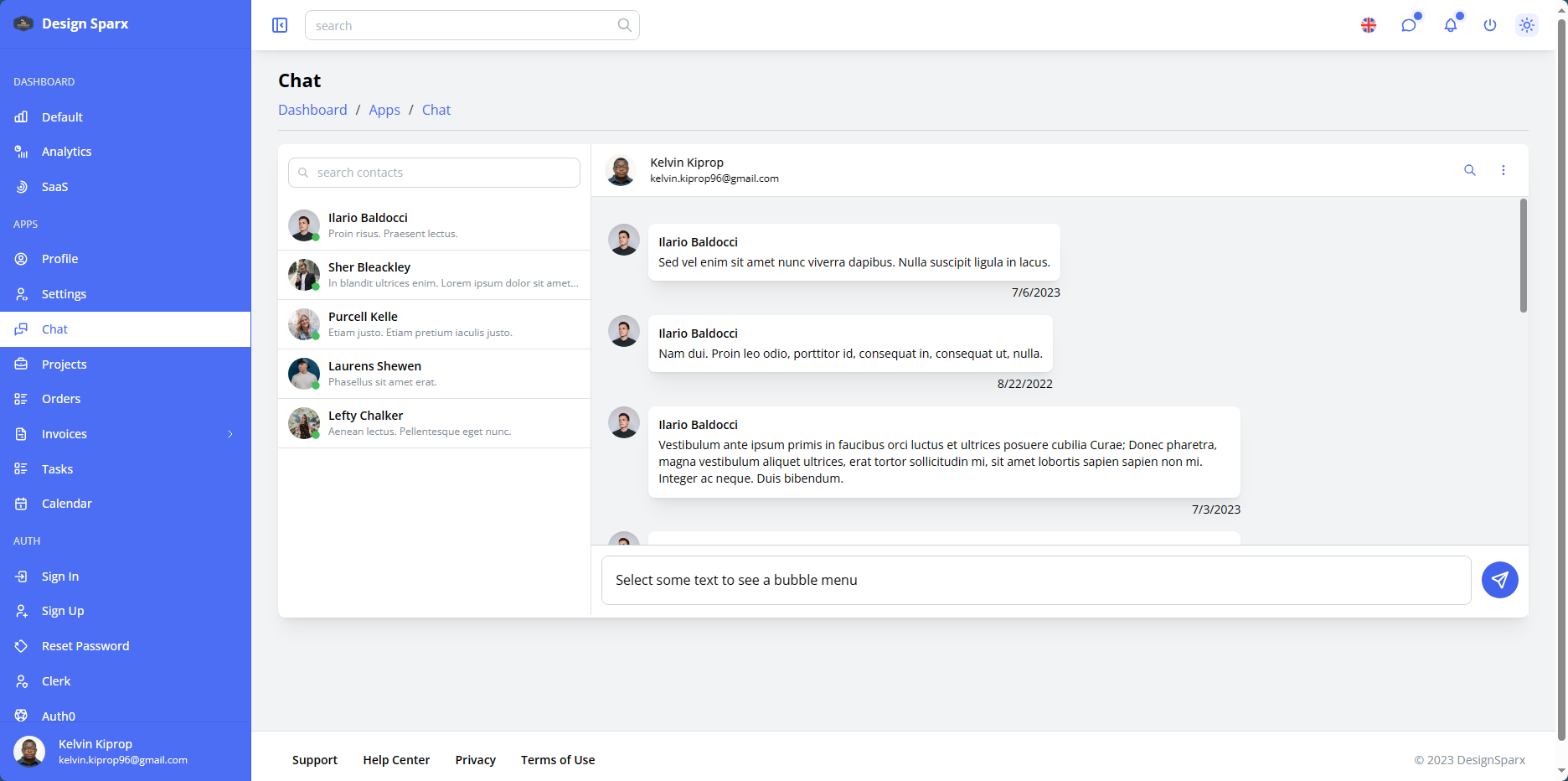Open the notifications bell icon

[1450, 25]
